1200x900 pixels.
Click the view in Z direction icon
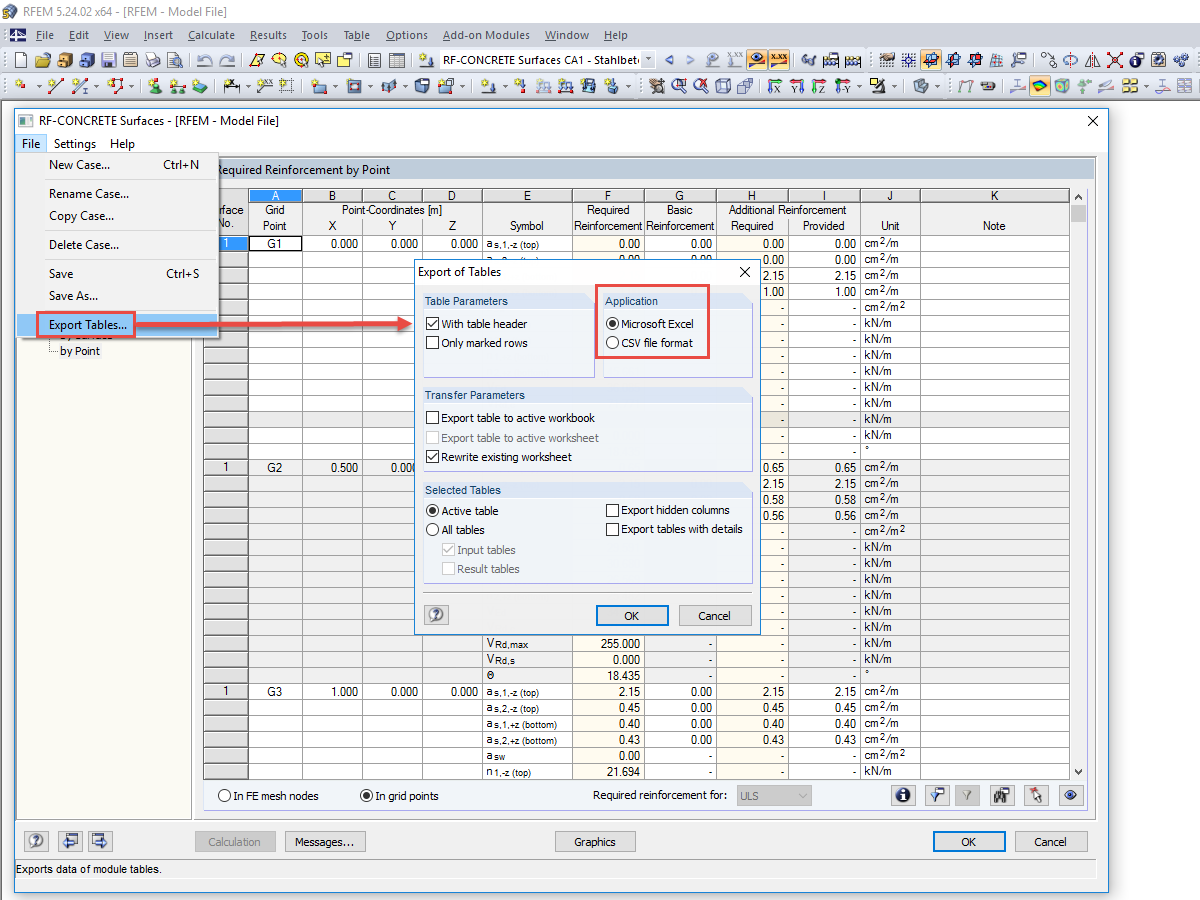coord(818,86)
